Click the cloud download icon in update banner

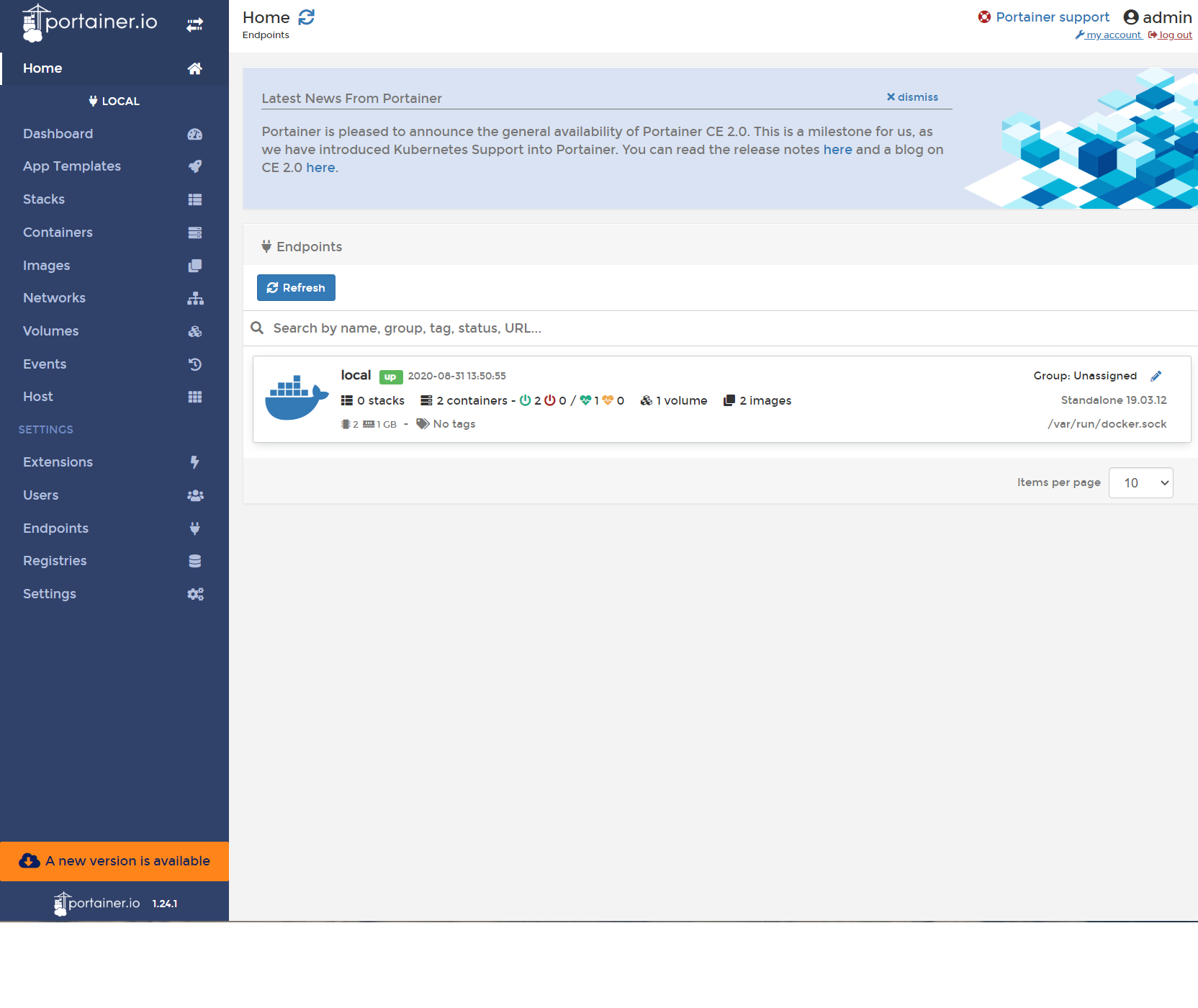click(x=30, y=861)
